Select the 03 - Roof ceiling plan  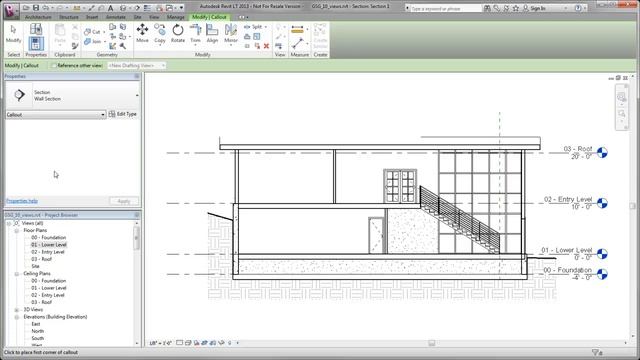click(x=42, y=302)
